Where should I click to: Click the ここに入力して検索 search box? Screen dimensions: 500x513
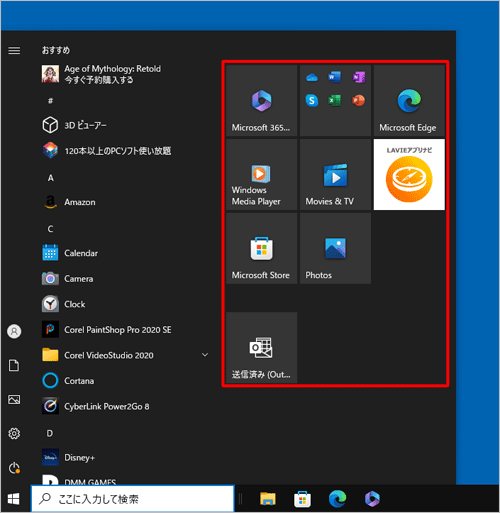pos(133,499)
